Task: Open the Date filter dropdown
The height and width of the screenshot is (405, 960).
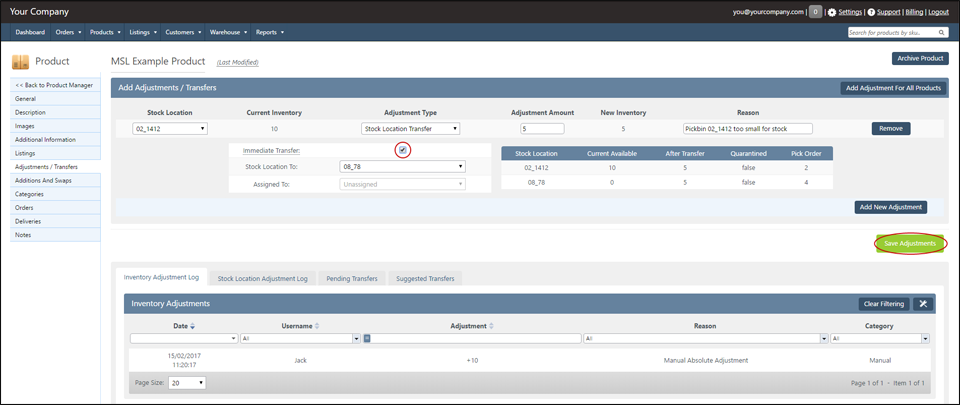Action: [234, 338]
